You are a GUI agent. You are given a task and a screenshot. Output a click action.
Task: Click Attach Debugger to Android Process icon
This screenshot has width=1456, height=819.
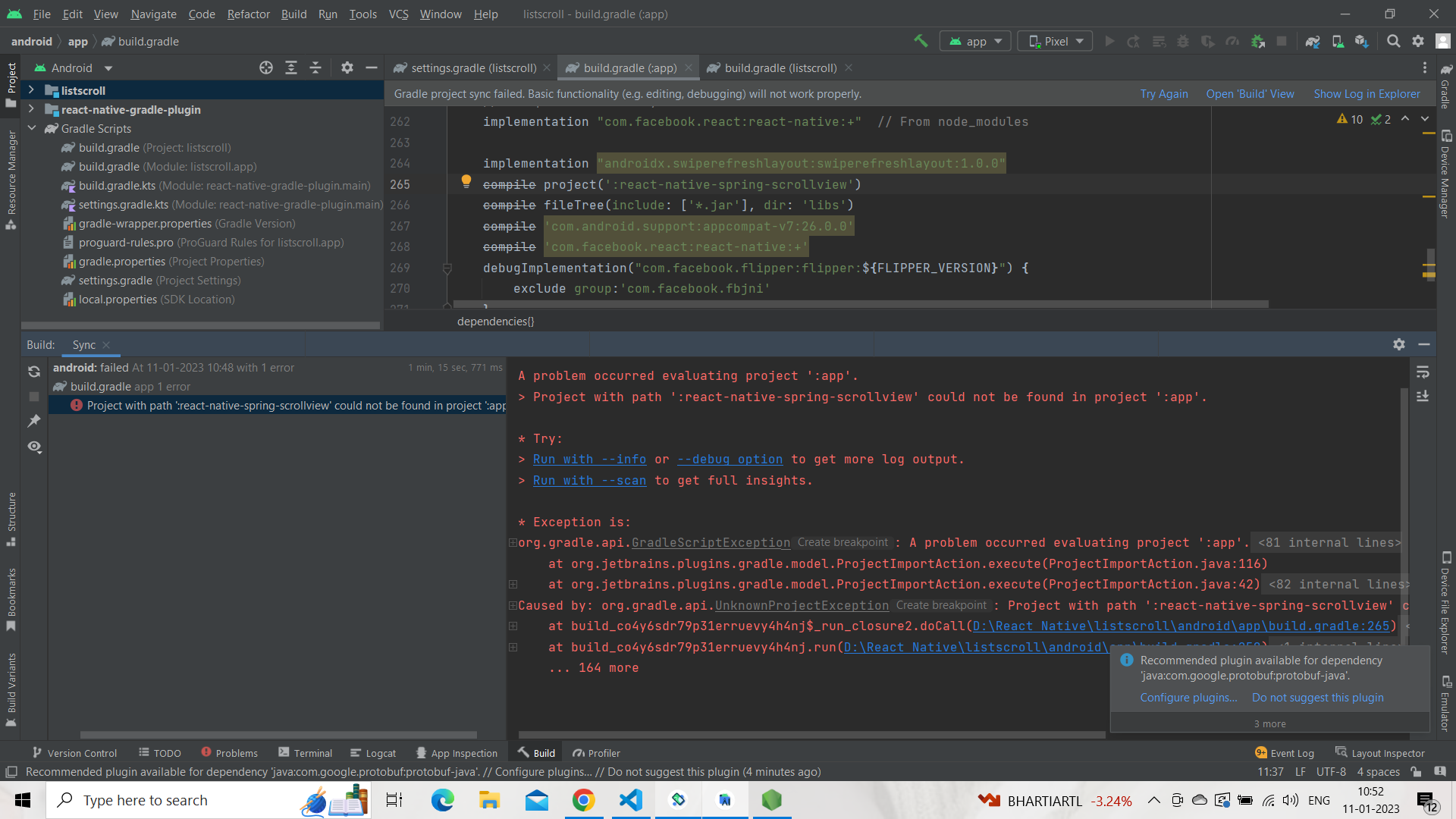point(1258,41)
